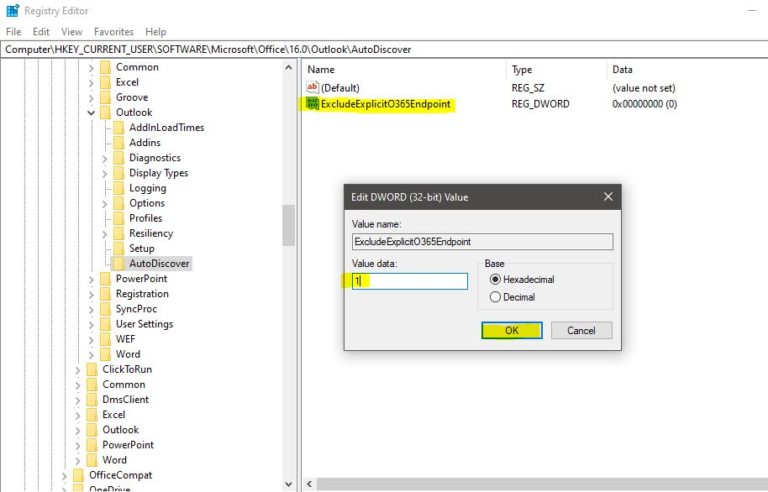768x492 pixels.
Task: Expand the Diagnostics key
Action: [x=104, y=158]
